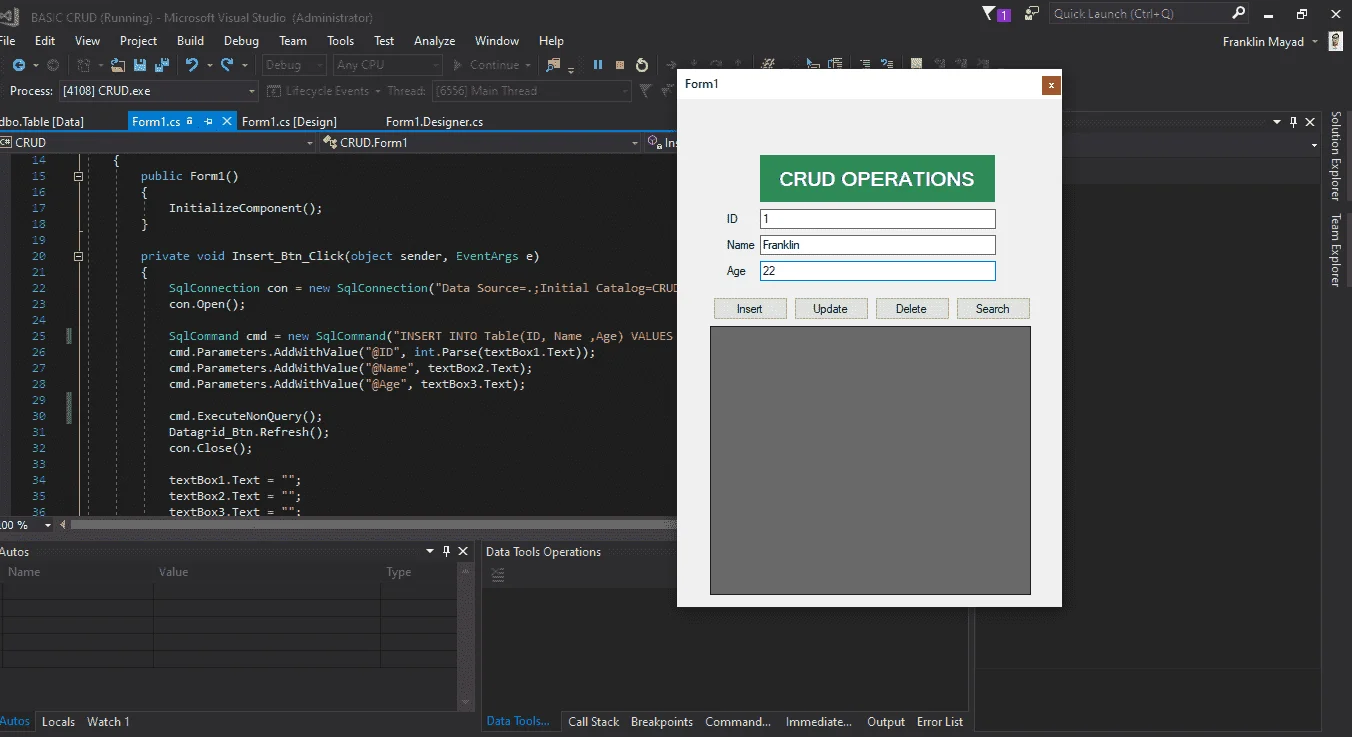
Task: Open the Analyze menu
Action: click(x=434, y=41)
